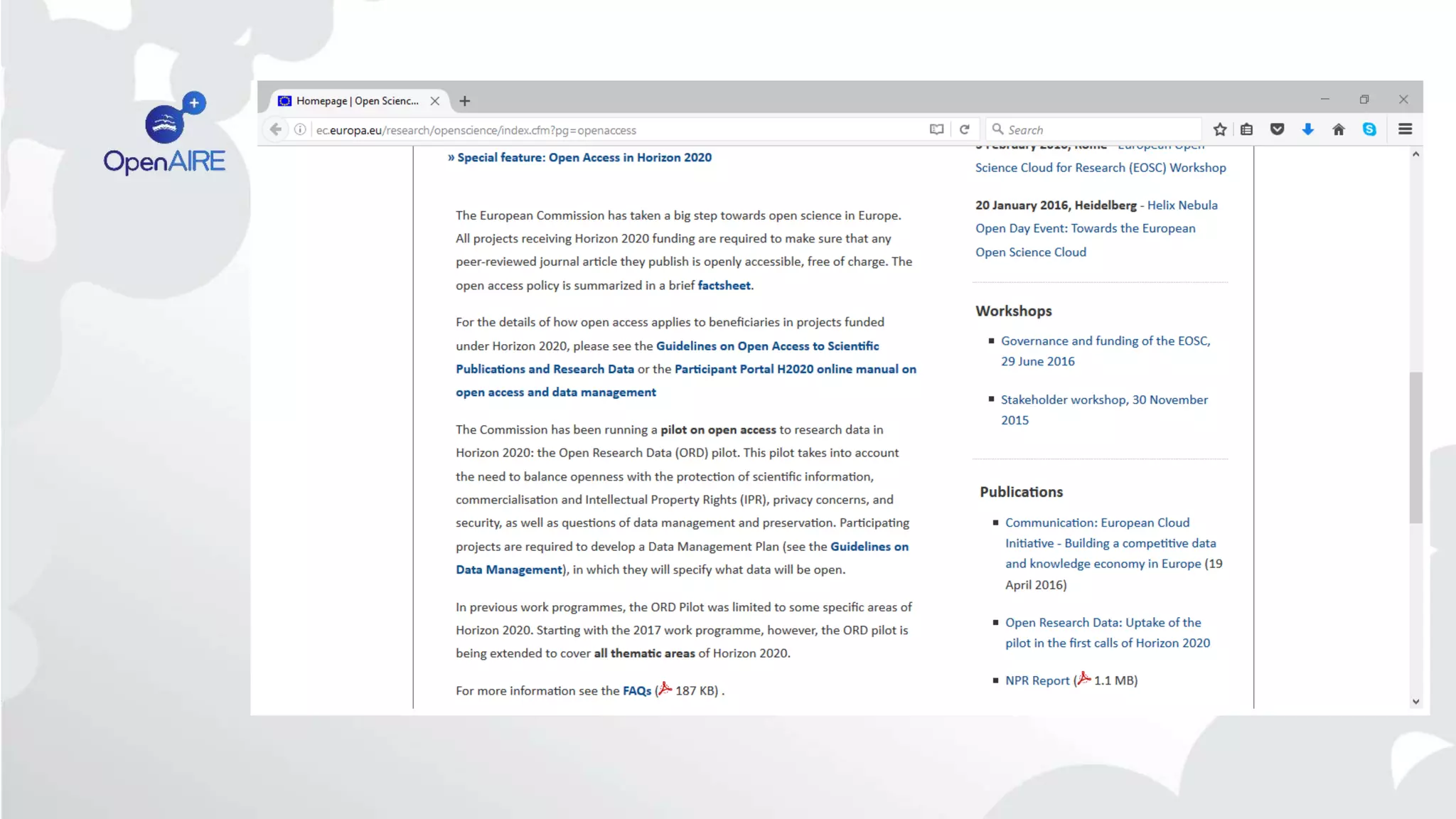Screen dimensions: 1456x819
Task: Click the Skype extension icon
Action: click(1369, 129)
